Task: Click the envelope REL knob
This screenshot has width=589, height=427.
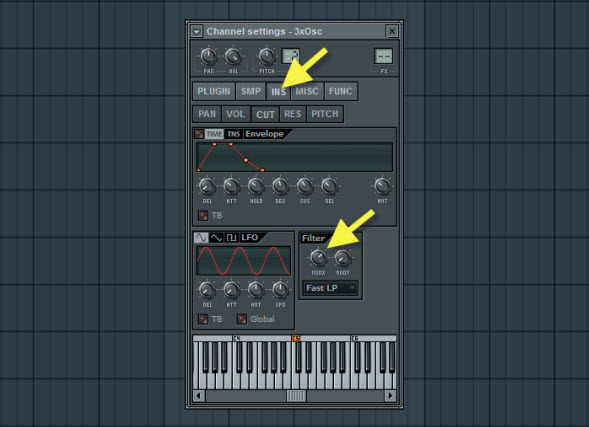Action: point(329,186)
